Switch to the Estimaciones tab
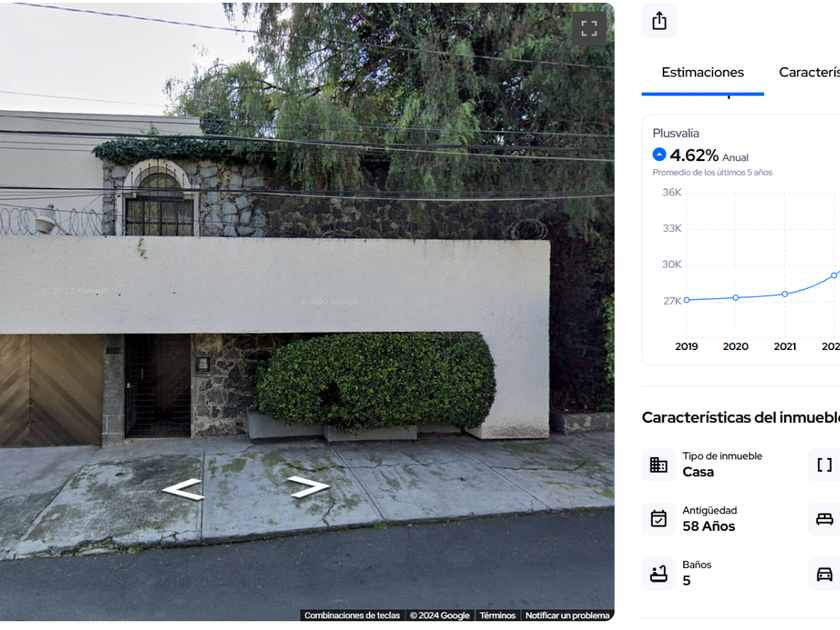The width and height of the screenshot is (840, 630). tap(702, 72)
